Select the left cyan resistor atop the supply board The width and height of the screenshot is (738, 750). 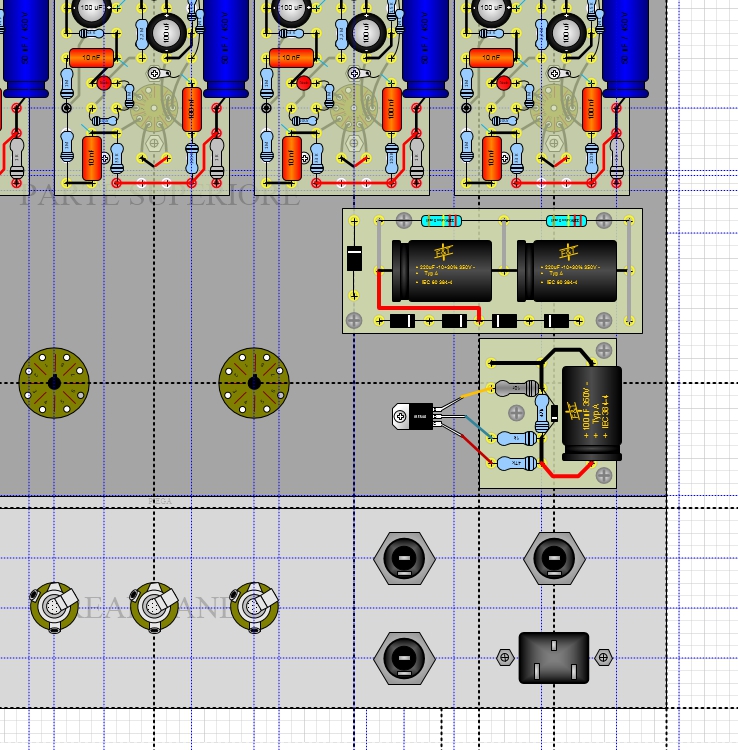pos(442,220)
